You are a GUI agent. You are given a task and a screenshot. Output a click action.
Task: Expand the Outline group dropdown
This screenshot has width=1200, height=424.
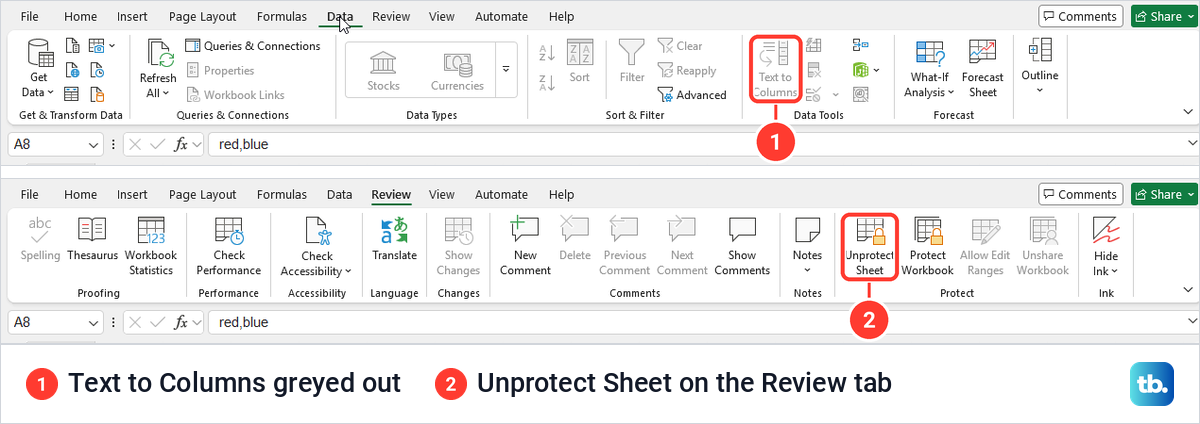click(x=1039, y=90)
